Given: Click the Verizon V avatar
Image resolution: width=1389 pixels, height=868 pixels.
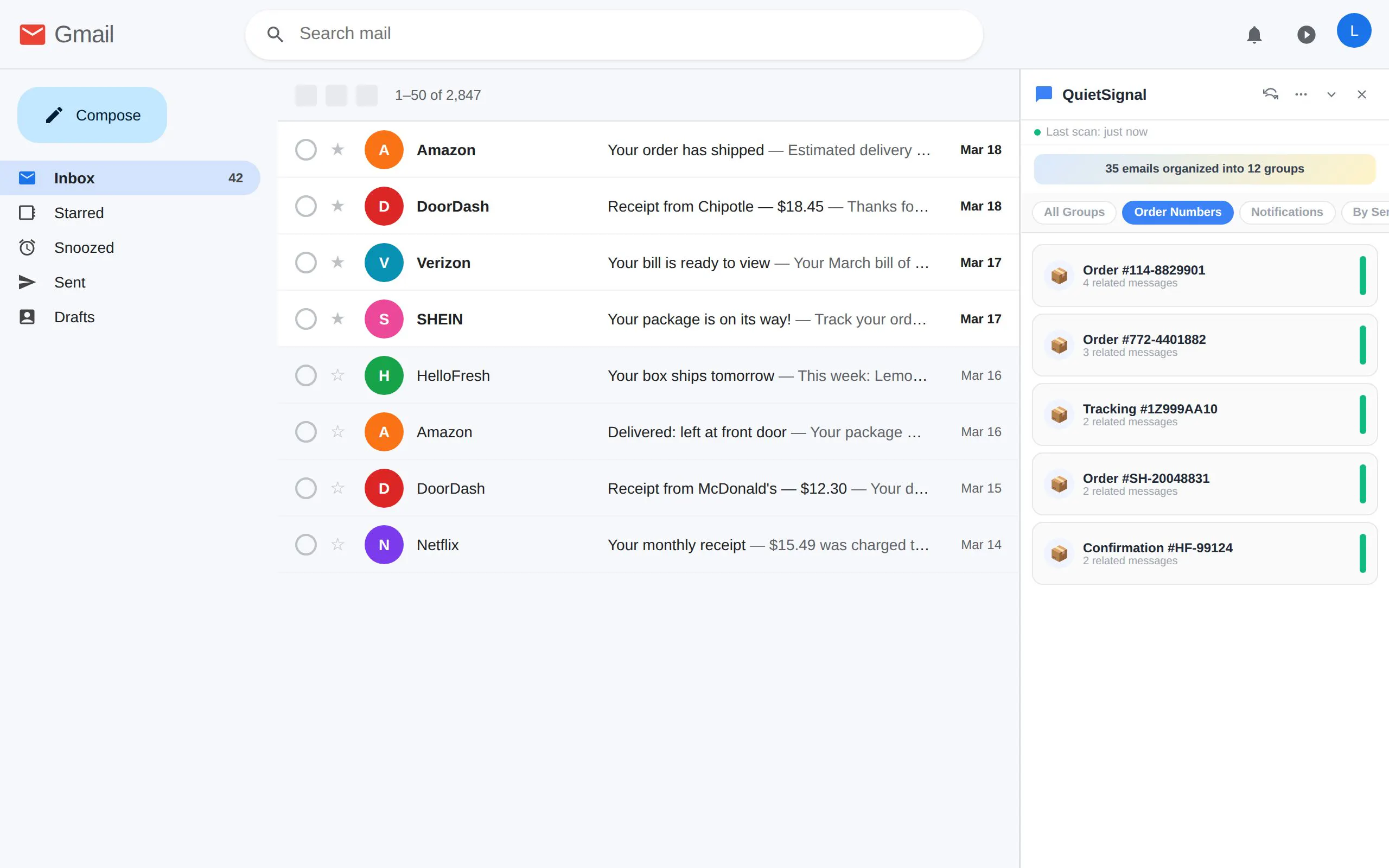Looking at the screenshot, I should pos(384,263).
